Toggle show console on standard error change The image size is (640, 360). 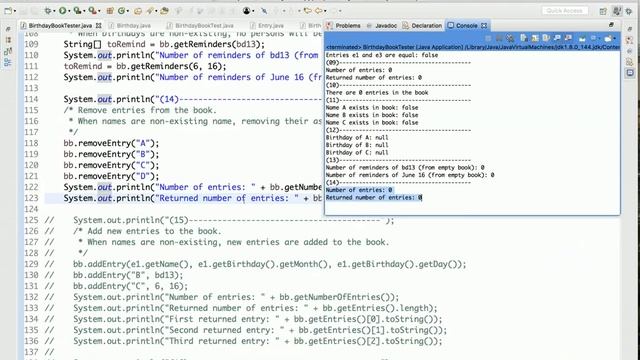pyautogui.click(x=568, y=38)
